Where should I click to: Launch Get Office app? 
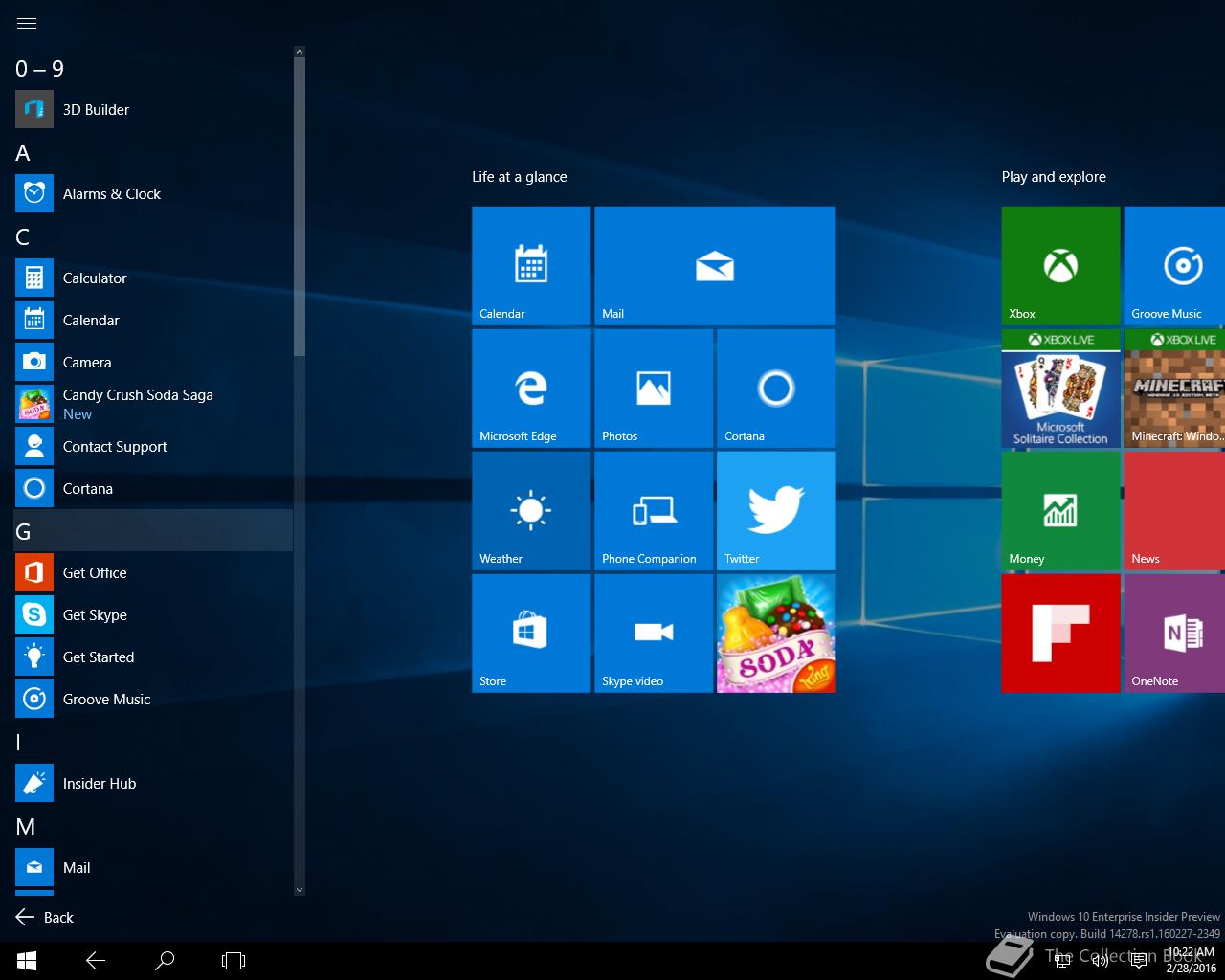pyautogui.click(x=153, y=572)
